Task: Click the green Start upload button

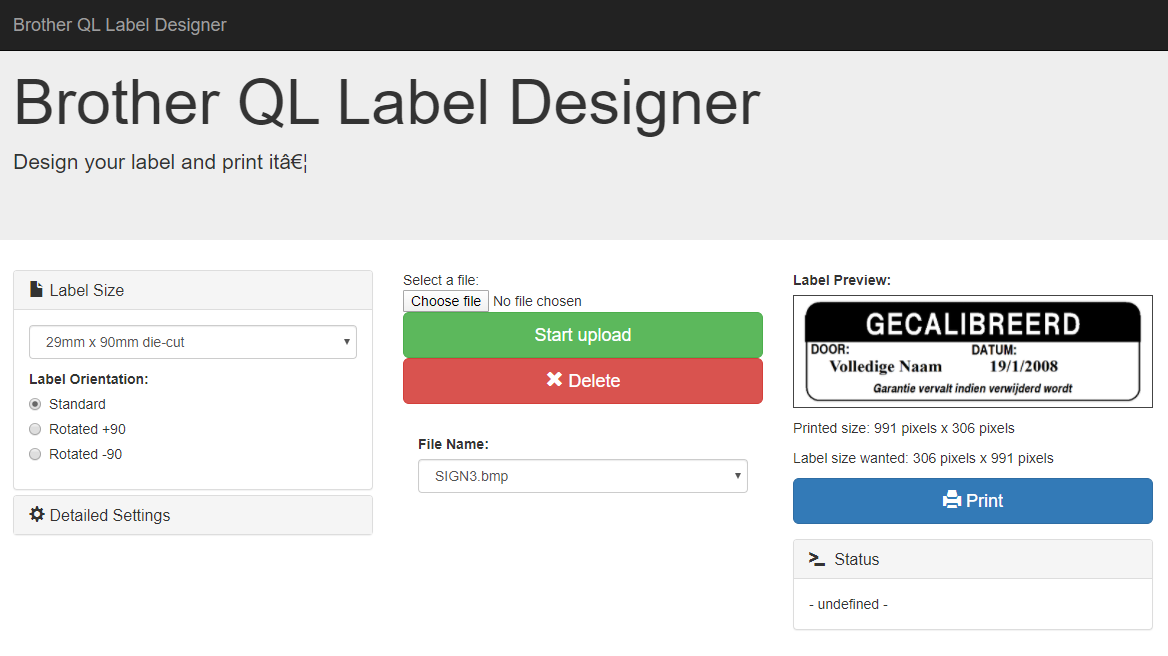Action: tap(583, 335)
